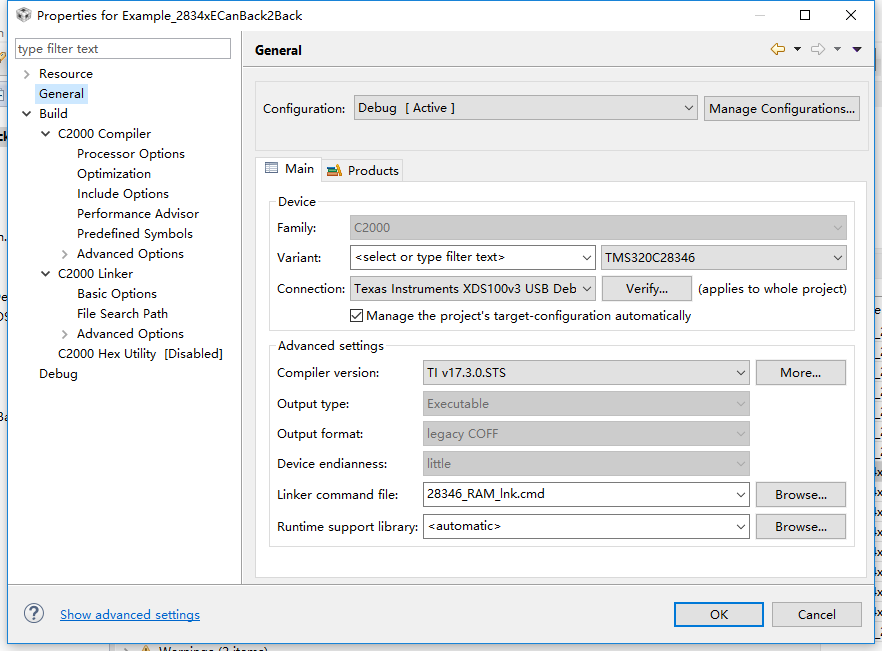Expand linker Advanced Options node

pos(65,334)
